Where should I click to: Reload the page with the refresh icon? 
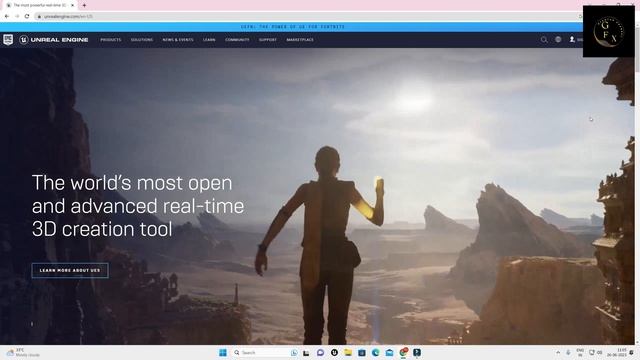pyautogui.click(x=27, y=16)
